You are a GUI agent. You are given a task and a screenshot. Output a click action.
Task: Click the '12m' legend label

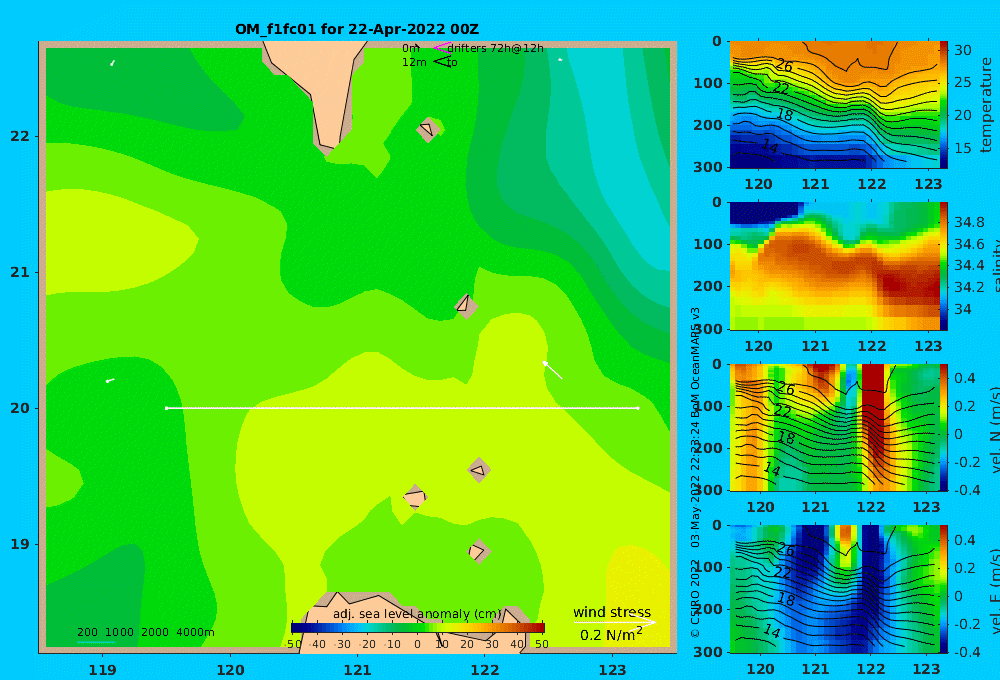pyautogui.click(x=414, y=62)
